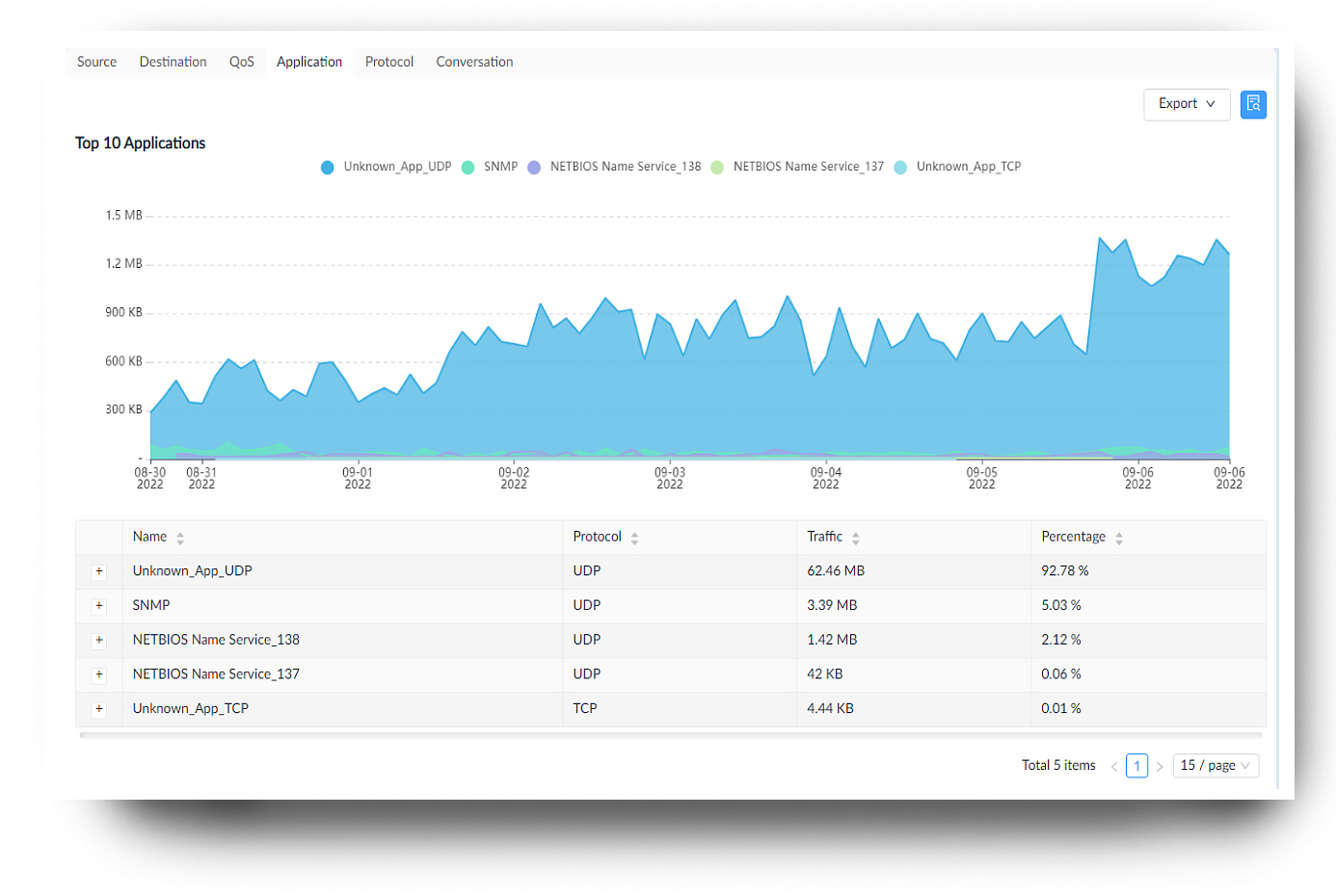Toggle NETBIOS Name Service_137 legend series

[798, 167]
